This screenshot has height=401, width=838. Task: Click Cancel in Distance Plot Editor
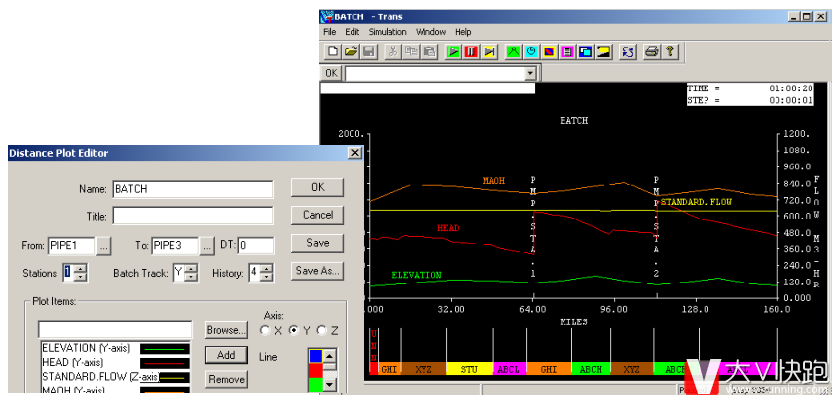(x=317, y=215)
